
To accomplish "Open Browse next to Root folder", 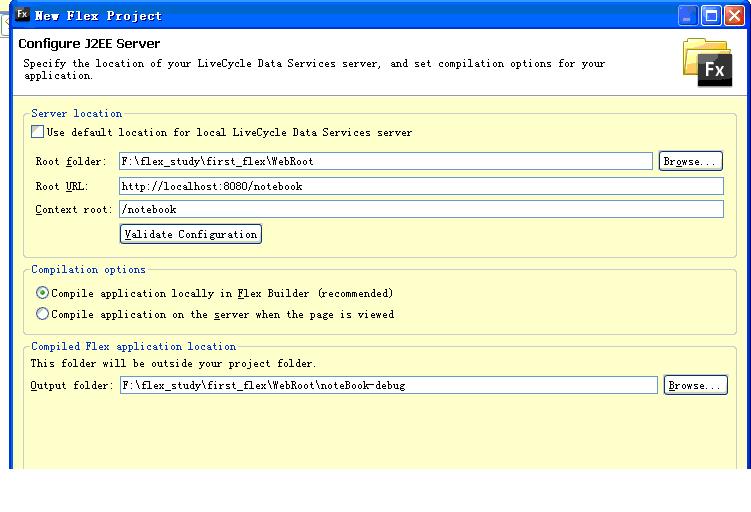I will (x=690, y=161).
